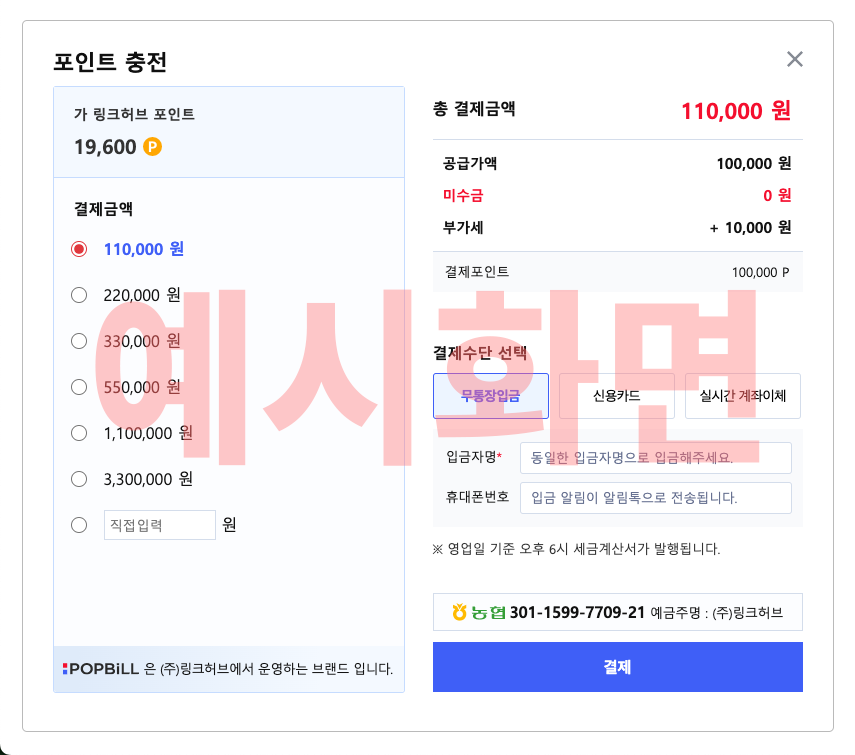Select the 220,000 원 payment amount
This screenshot has height=755, width=855.
point(79,295)
